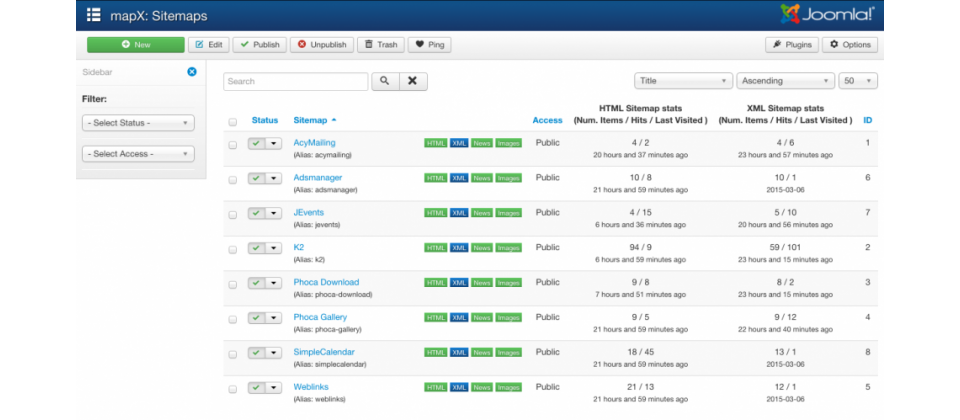Click the Trash toolbar button

point(381,45)
